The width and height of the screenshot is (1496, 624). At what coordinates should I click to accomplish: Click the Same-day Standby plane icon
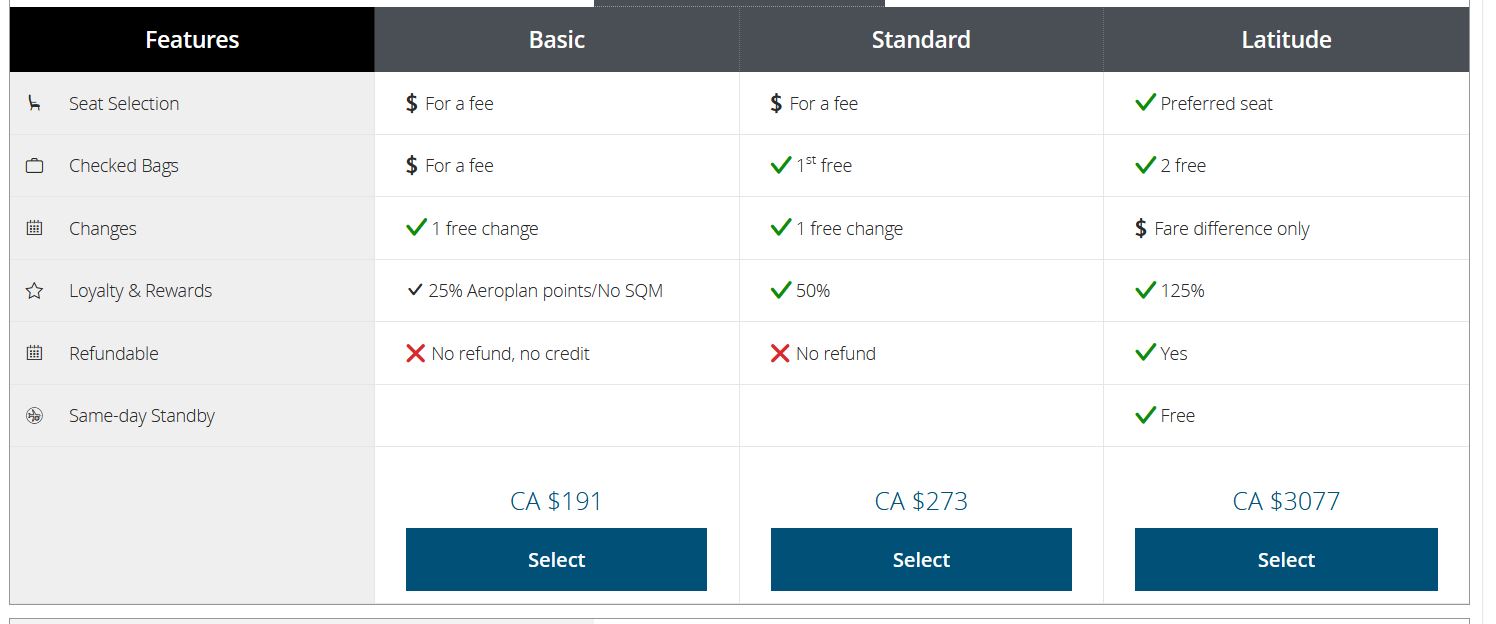[x=34, y=416]
